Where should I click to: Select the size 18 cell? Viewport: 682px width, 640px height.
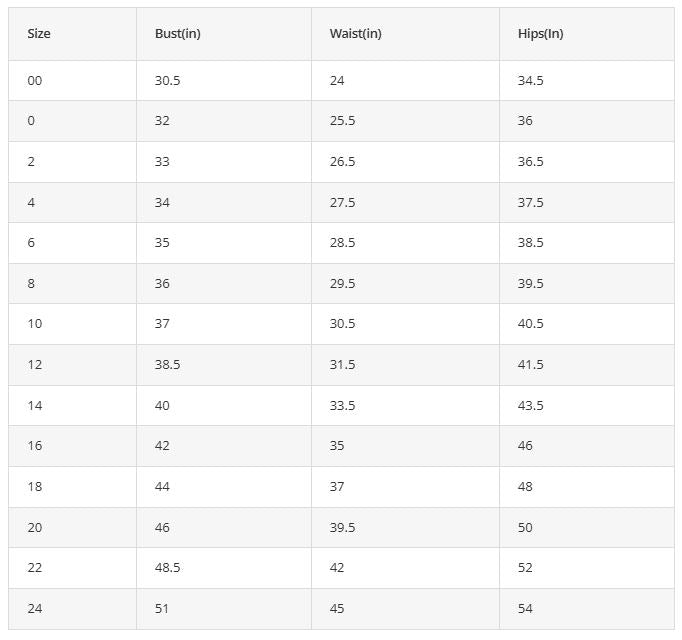pos(35,487)
